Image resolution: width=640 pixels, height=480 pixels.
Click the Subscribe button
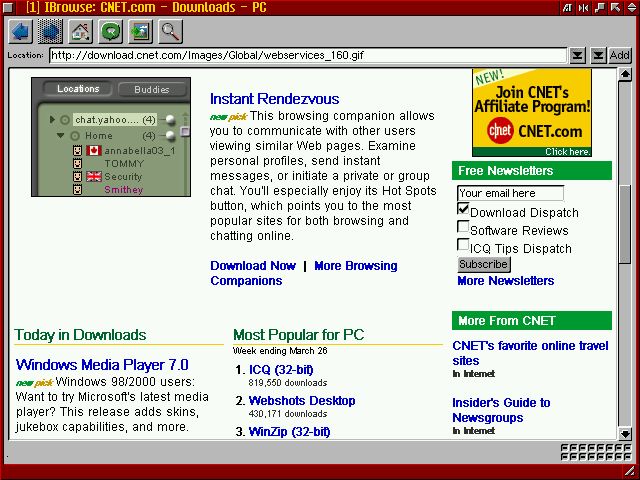[484, 264]
